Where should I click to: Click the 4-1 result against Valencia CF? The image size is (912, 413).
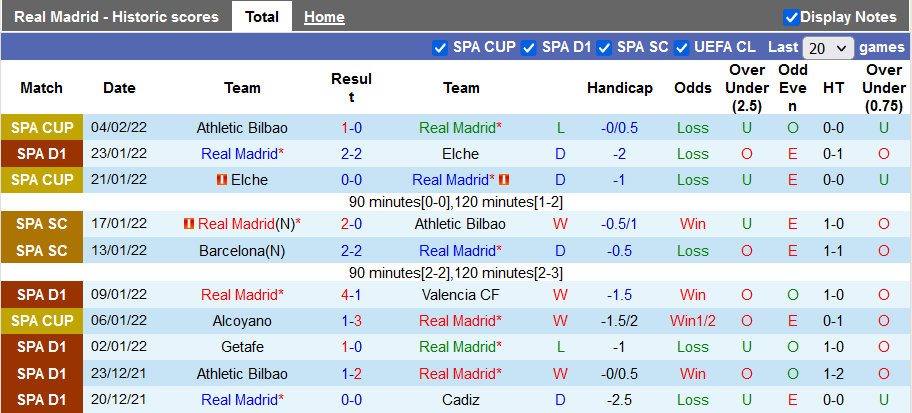351,295
